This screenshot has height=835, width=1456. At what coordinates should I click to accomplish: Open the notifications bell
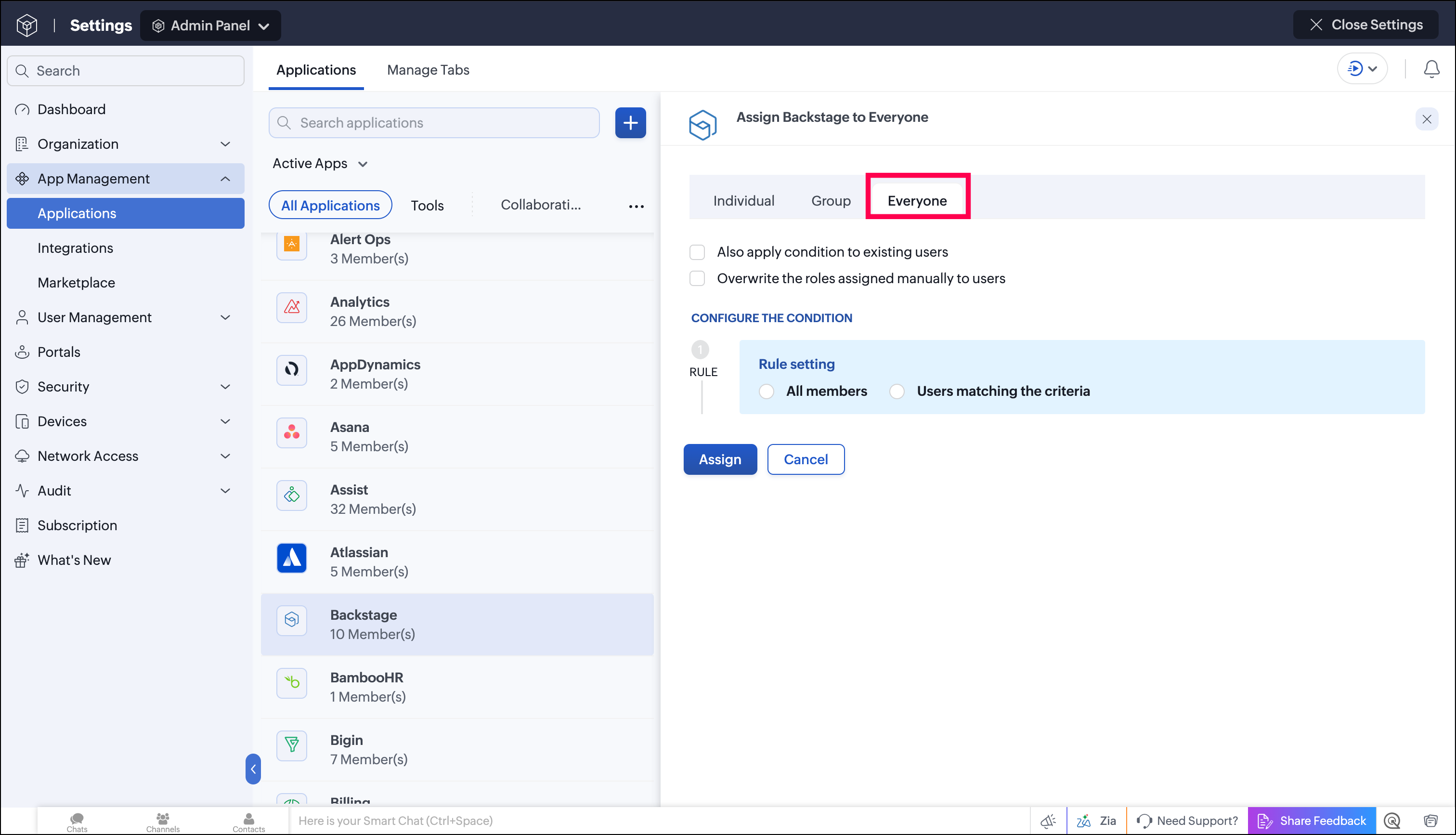coord(1431,69)
